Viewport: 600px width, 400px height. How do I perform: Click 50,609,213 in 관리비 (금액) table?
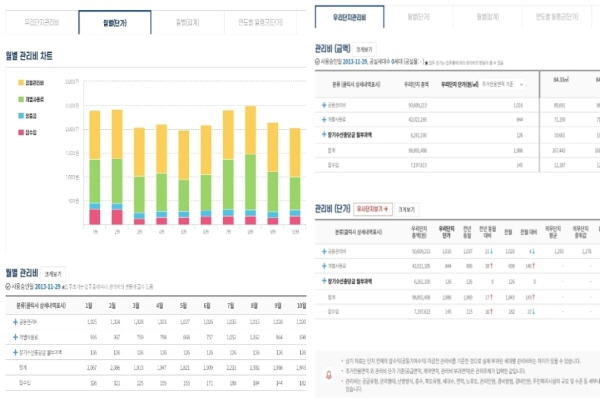coord(417,105)
